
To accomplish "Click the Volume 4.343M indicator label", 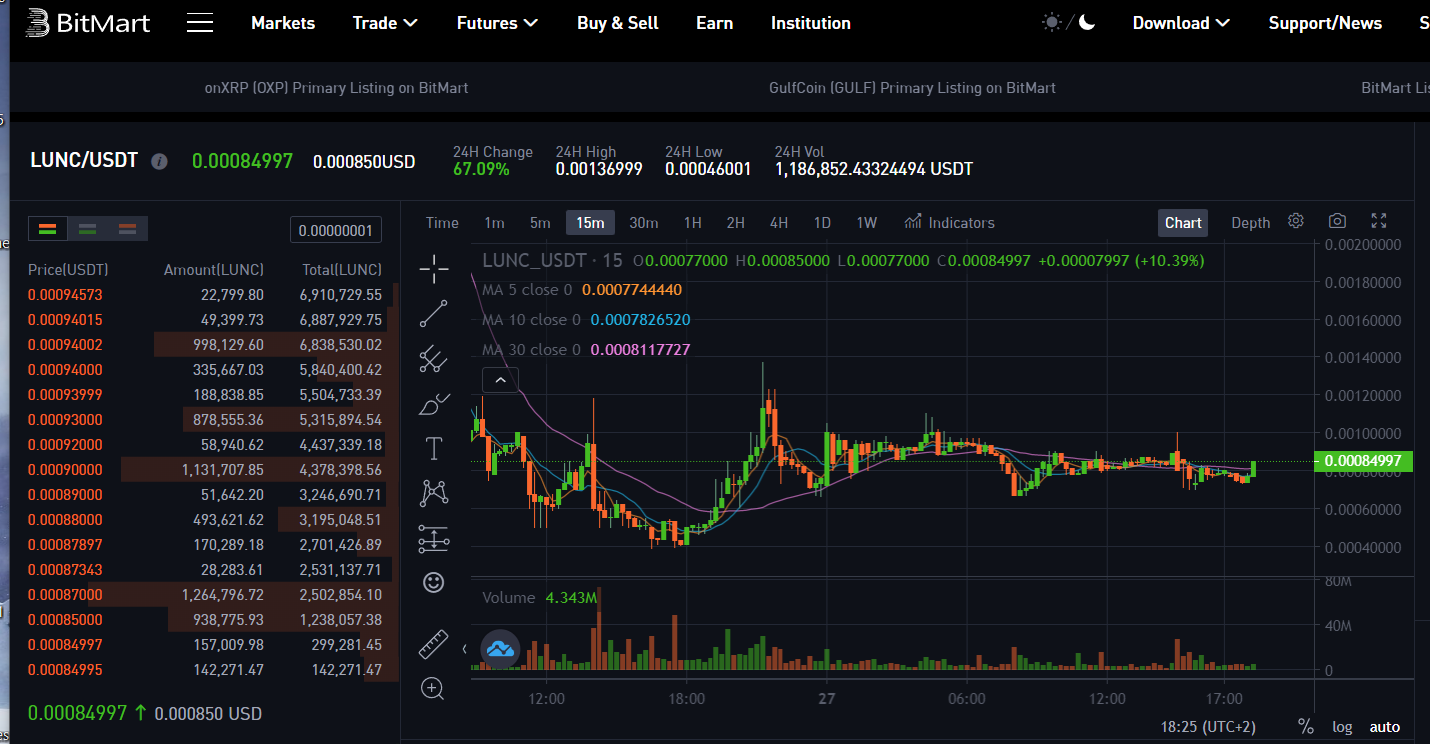I will click(x=540, y=598).
